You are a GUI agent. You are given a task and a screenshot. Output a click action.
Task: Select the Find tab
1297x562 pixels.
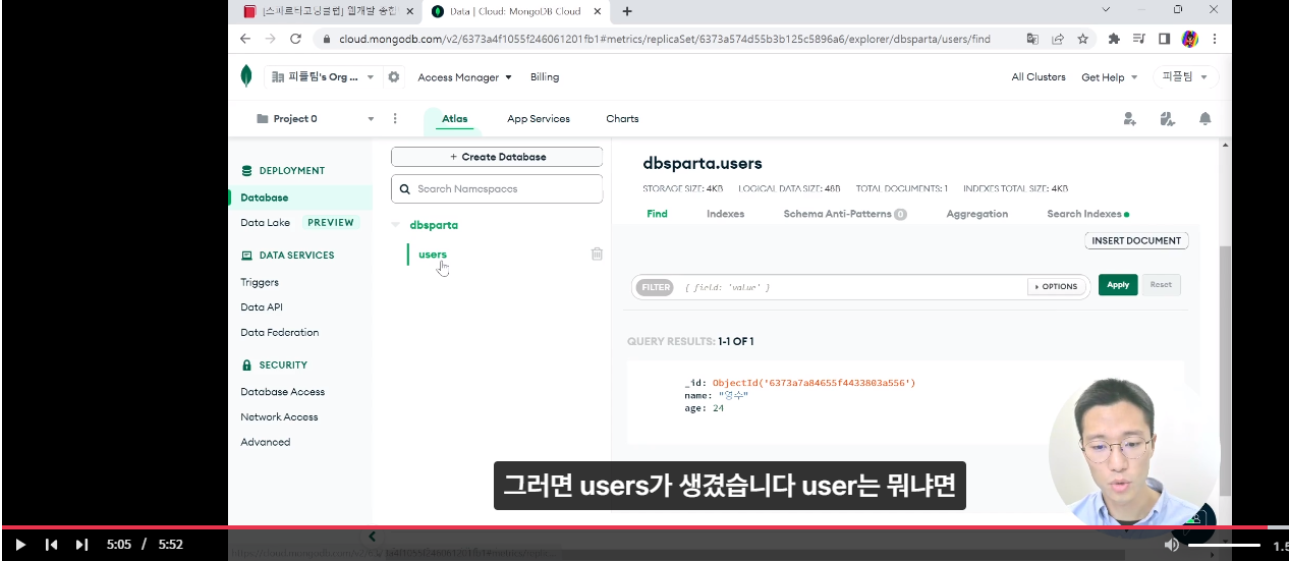click(x=657, y=213)
